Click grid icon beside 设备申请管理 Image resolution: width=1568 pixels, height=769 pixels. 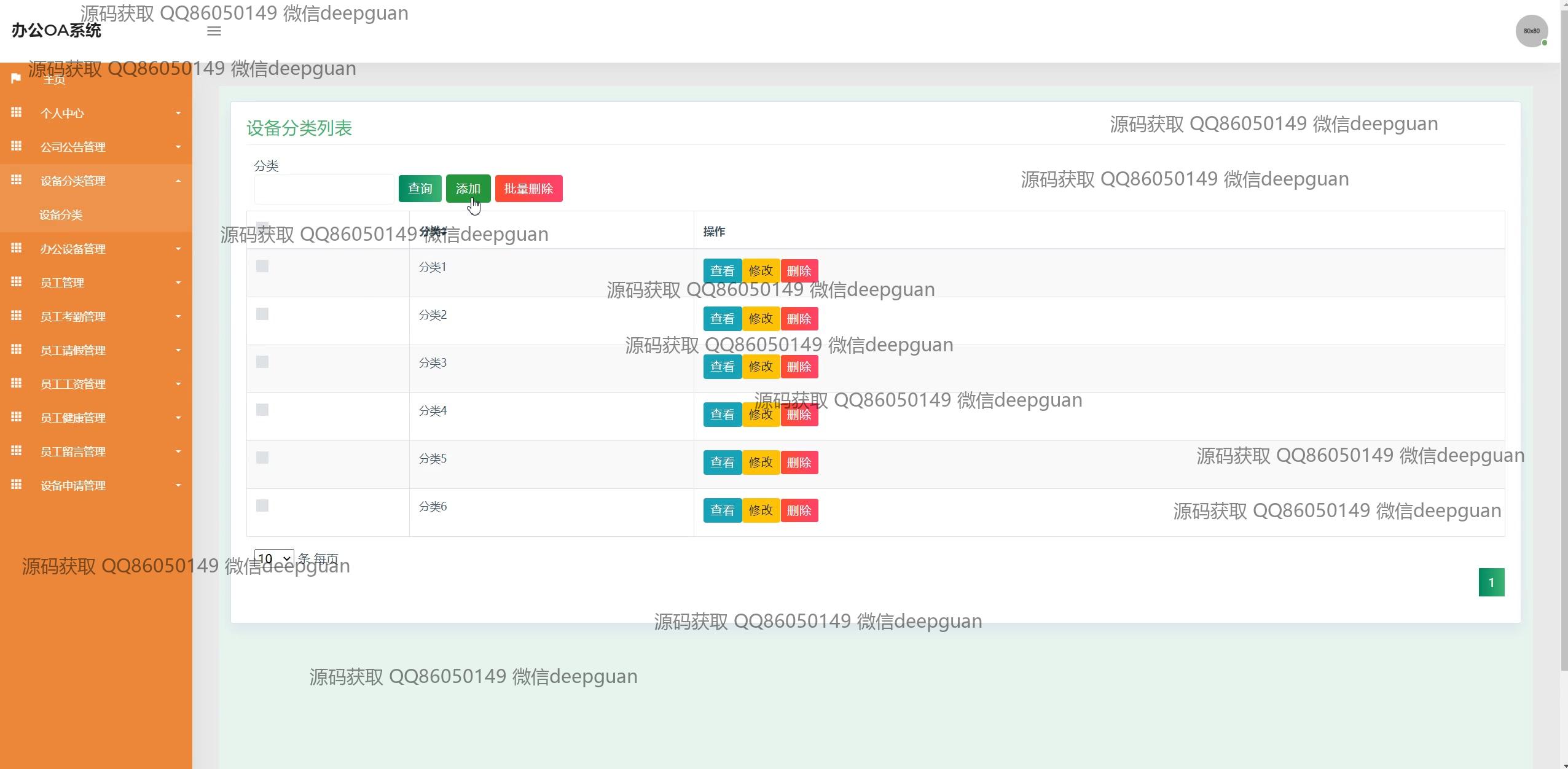coord(17,485)
